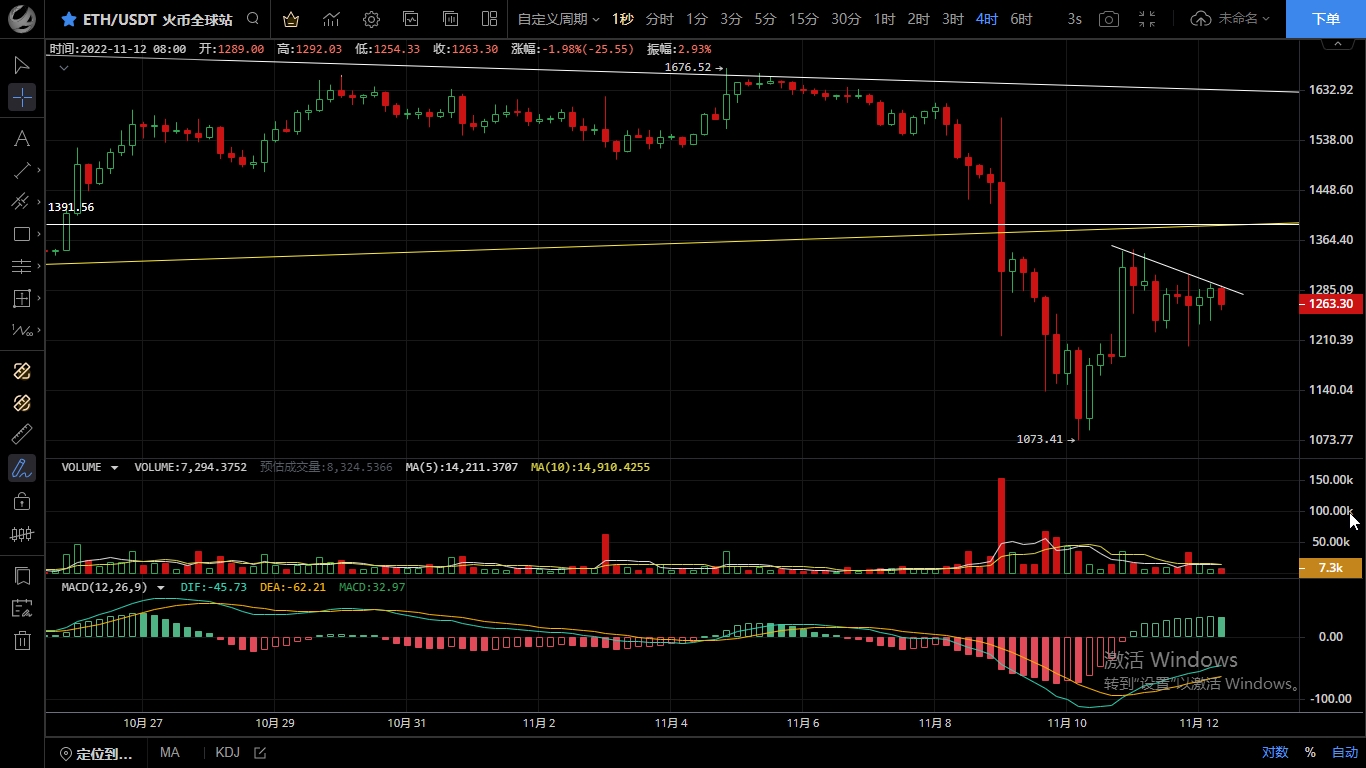This screenshot has height=768, width=1366.
Task: Open the indicators chart icon
Action: pyautogui.click(x=331, y=19)
